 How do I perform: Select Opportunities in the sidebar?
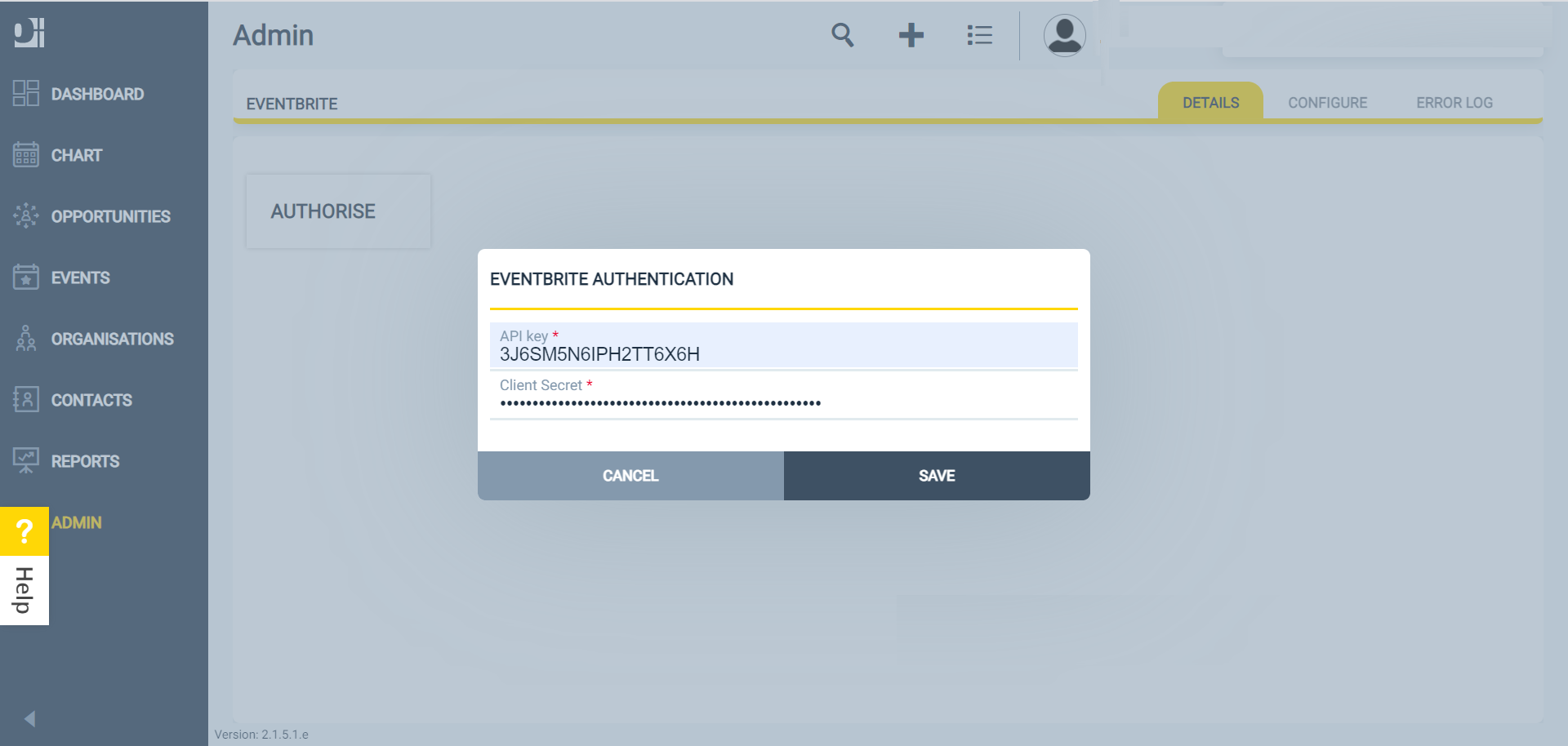click(x=111, y=216)
